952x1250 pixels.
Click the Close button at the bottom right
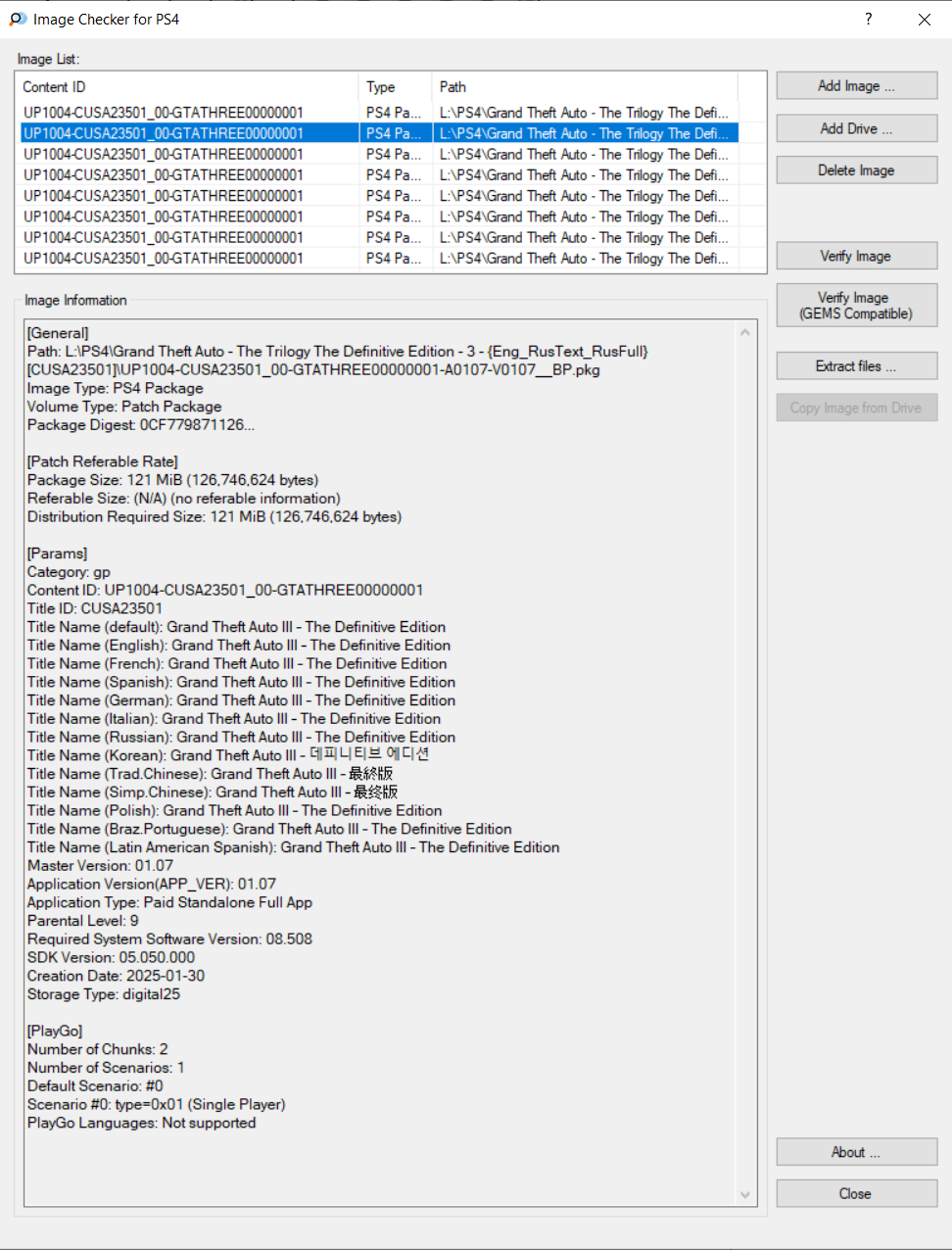pos(856,1193)
